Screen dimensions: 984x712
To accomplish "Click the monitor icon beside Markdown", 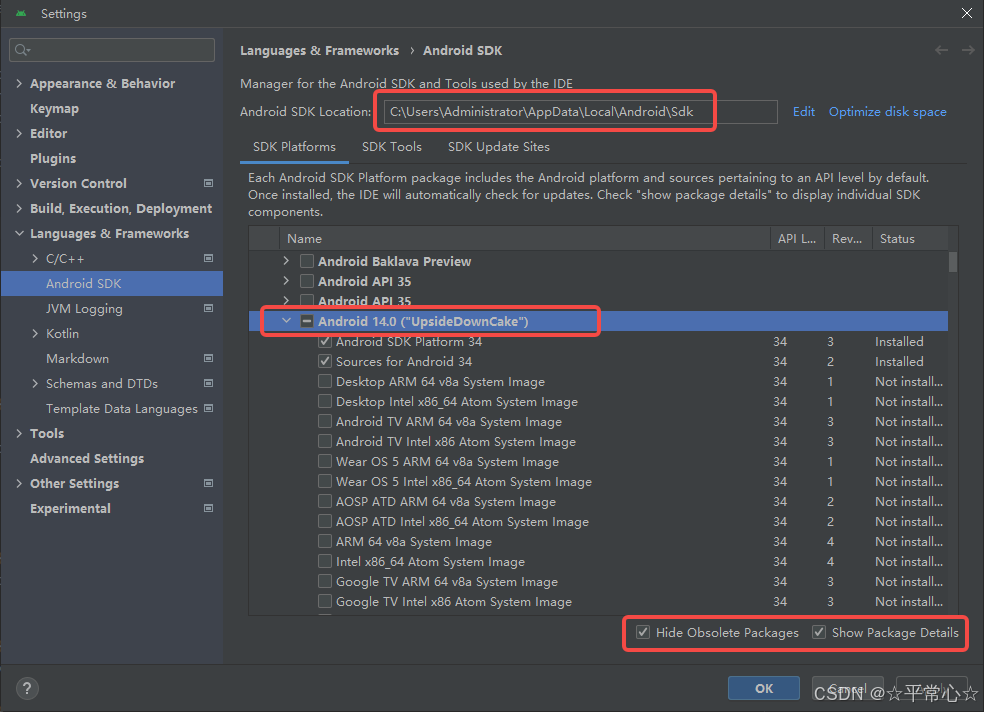I will 208,358.
